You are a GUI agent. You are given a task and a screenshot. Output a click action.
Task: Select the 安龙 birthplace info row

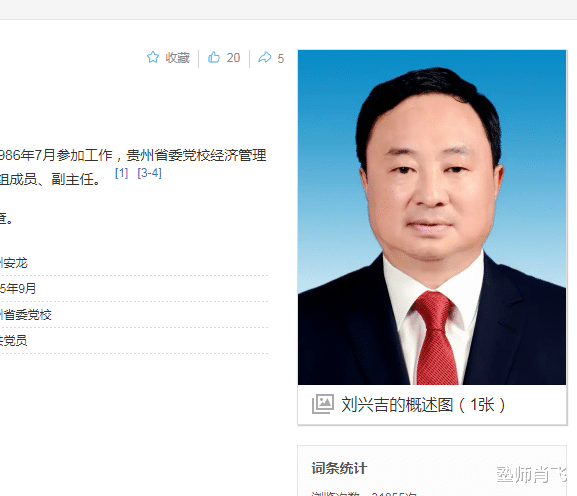pos(134,263)
